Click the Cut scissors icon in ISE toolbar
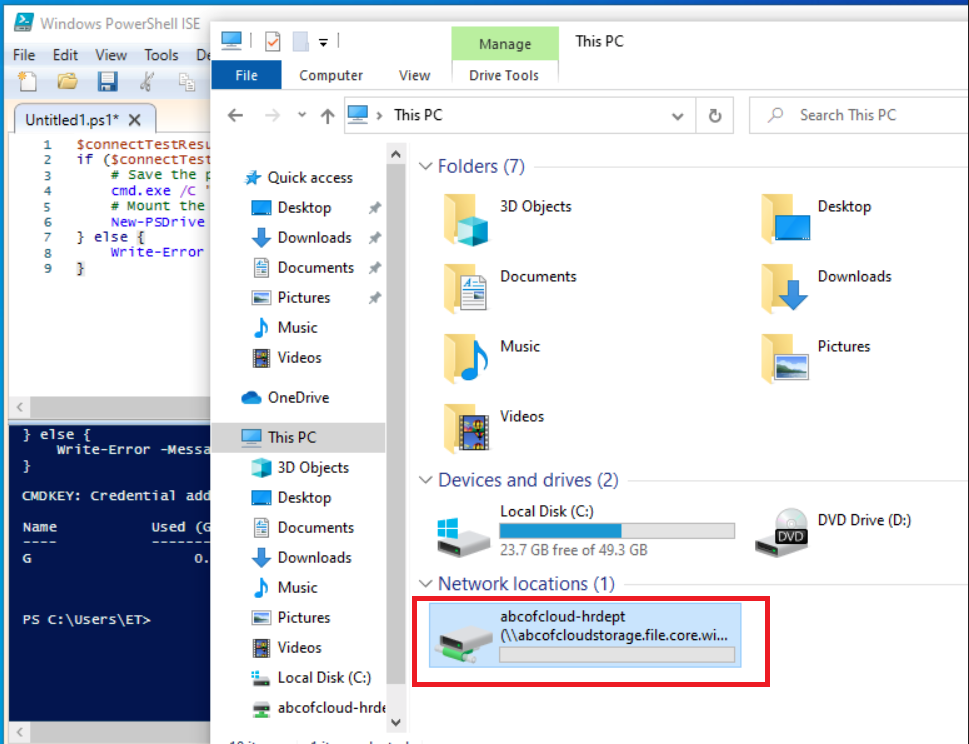This screenshot has width=969, height=744. coord(147,82)
